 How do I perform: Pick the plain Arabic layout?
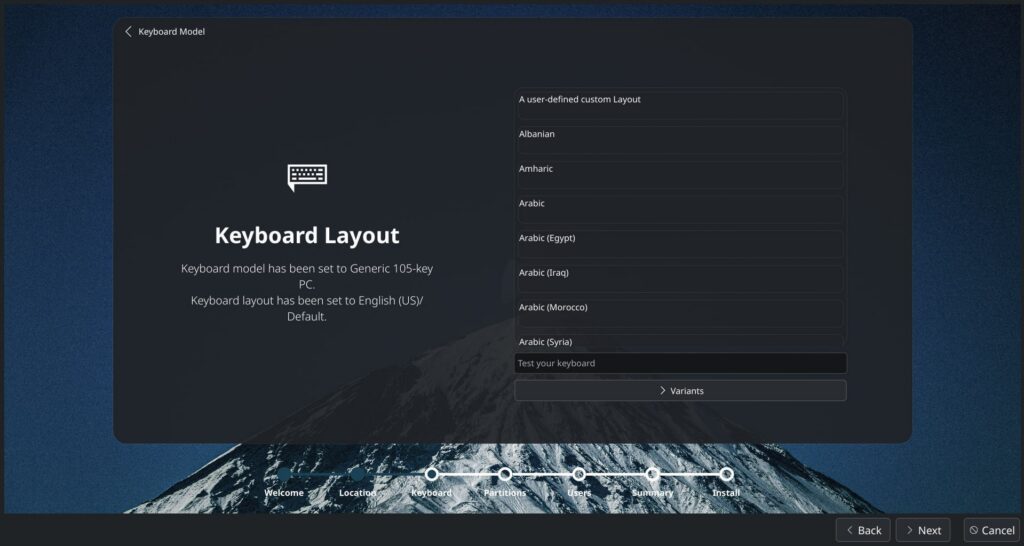click(x=680, y=209)
